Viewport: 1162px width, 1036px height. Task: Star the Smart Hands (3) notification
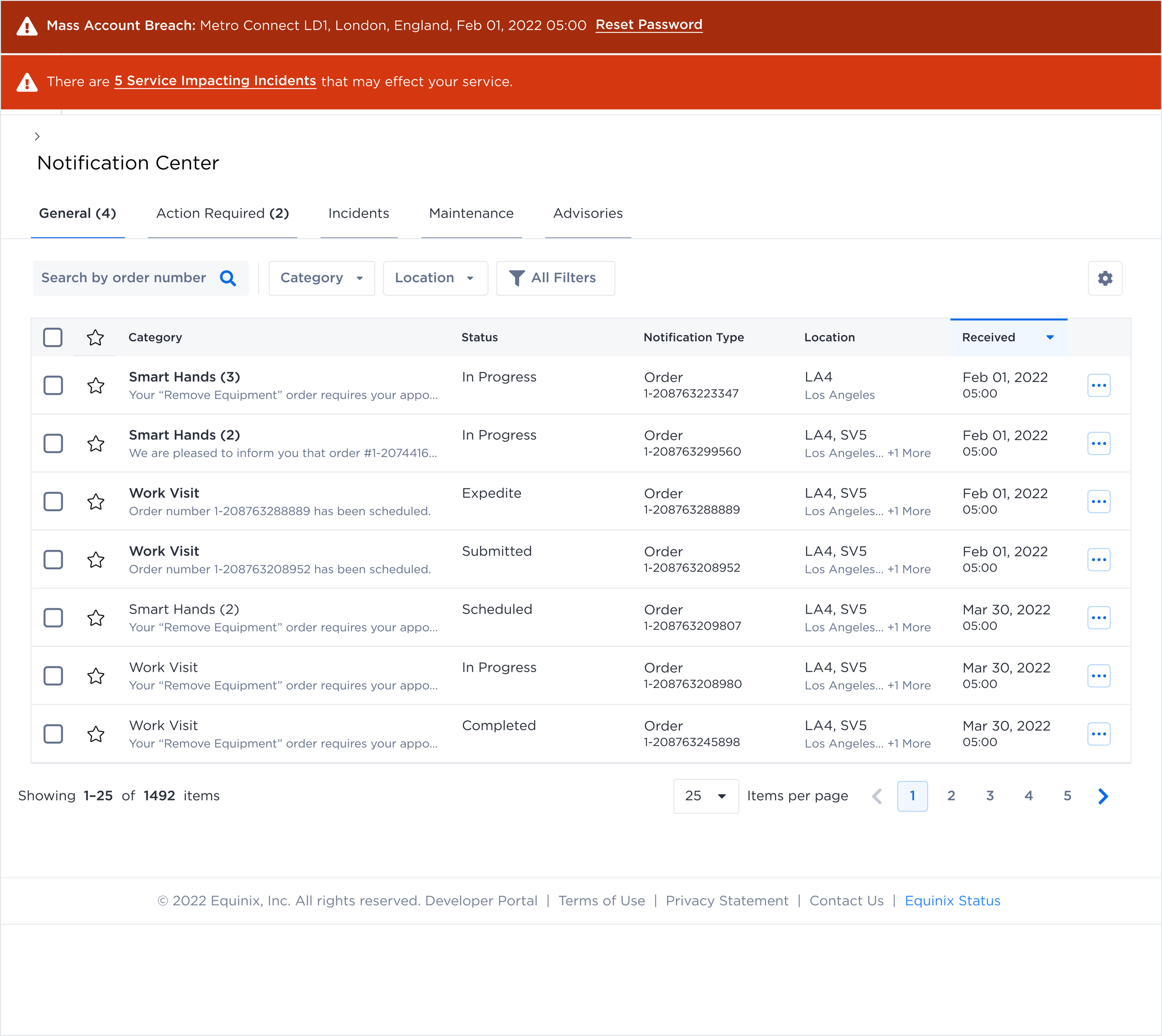click(96, 385)
